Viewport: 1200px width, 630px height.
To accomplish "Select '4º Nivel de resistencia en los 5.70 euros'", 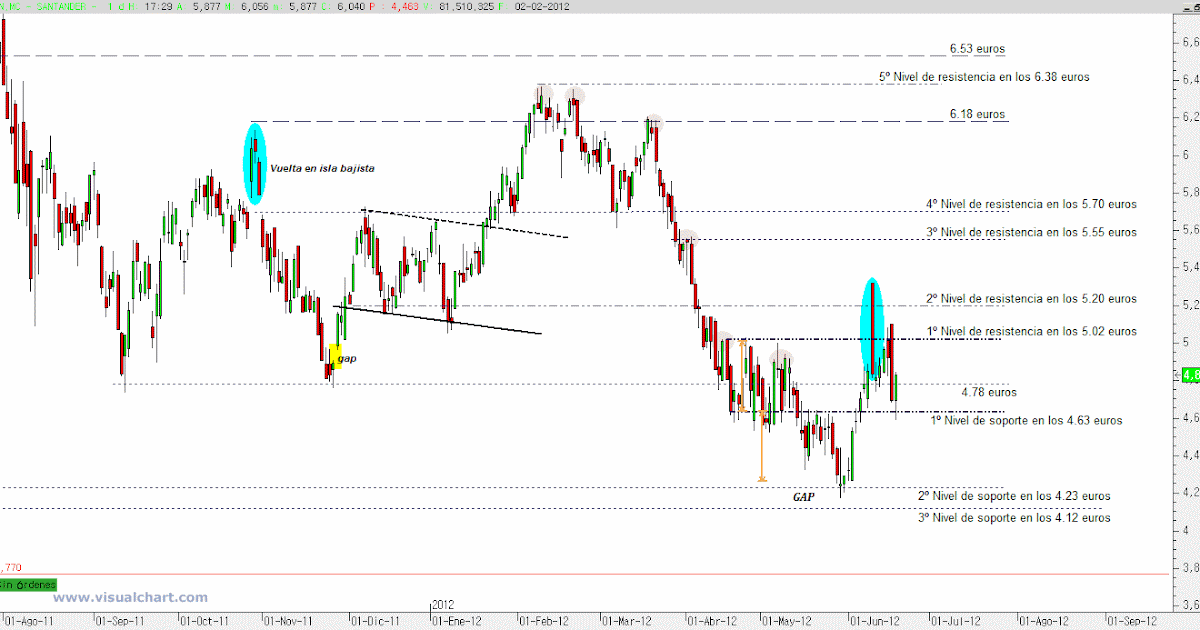I will (1031, 204).
